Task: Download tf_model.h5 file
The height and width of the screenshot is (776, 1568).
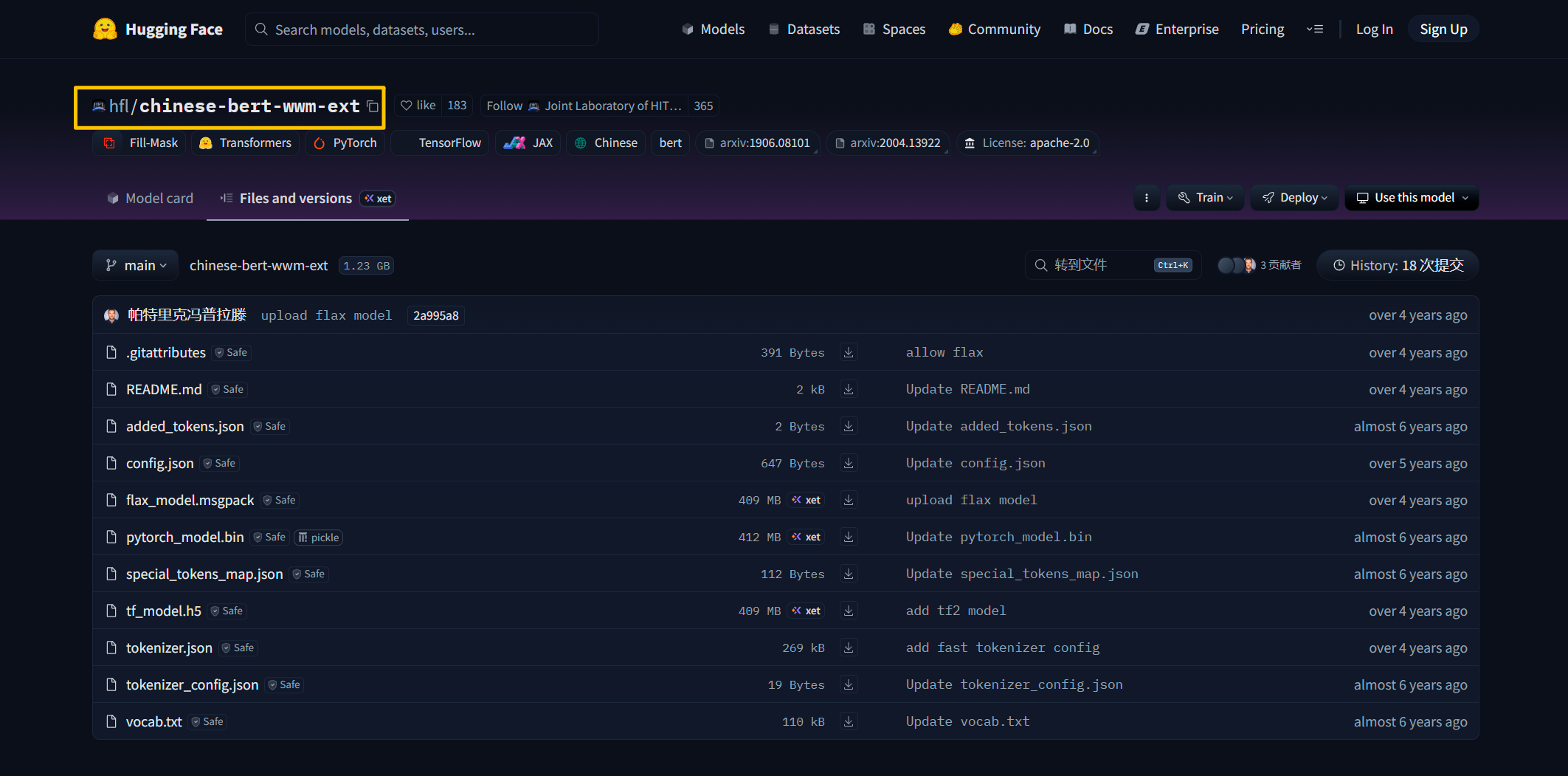Action: 849,611
